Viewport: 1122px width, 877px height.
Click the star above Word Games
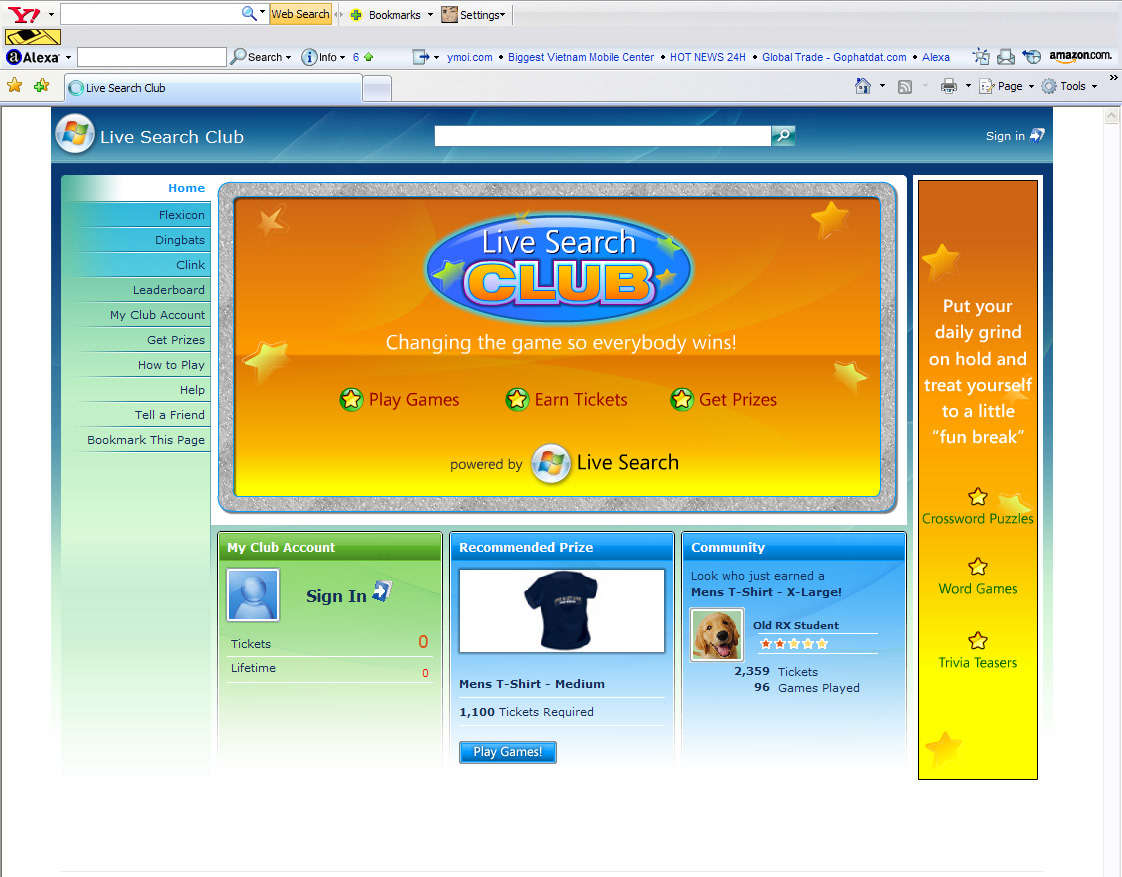[977, 567]
